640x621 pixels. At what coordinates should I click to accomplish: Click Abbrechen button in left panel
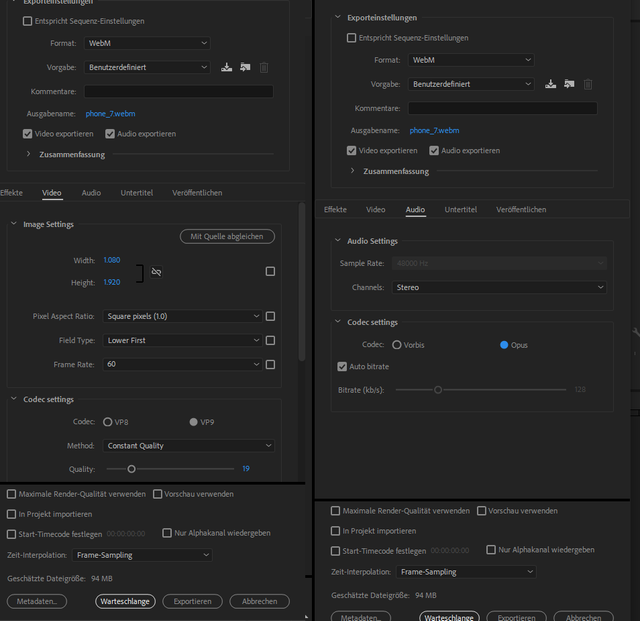pyautogui.click(x=260, y=601)
